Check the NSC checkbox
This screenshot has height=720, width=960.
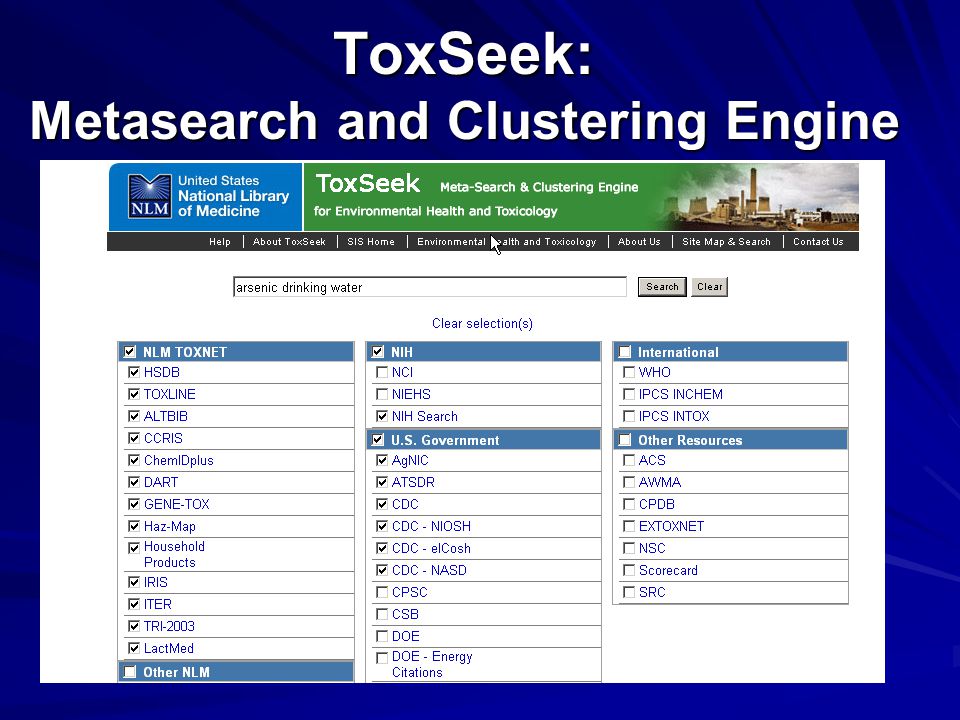[629, 549]
